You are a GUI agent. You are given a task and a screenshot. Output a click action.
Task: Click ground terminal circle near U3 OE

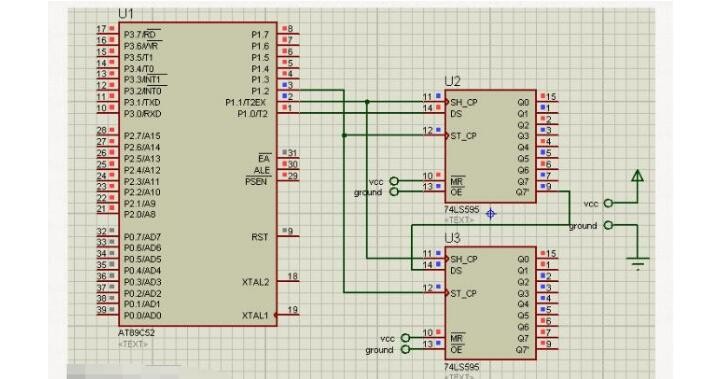click(405, 349)
